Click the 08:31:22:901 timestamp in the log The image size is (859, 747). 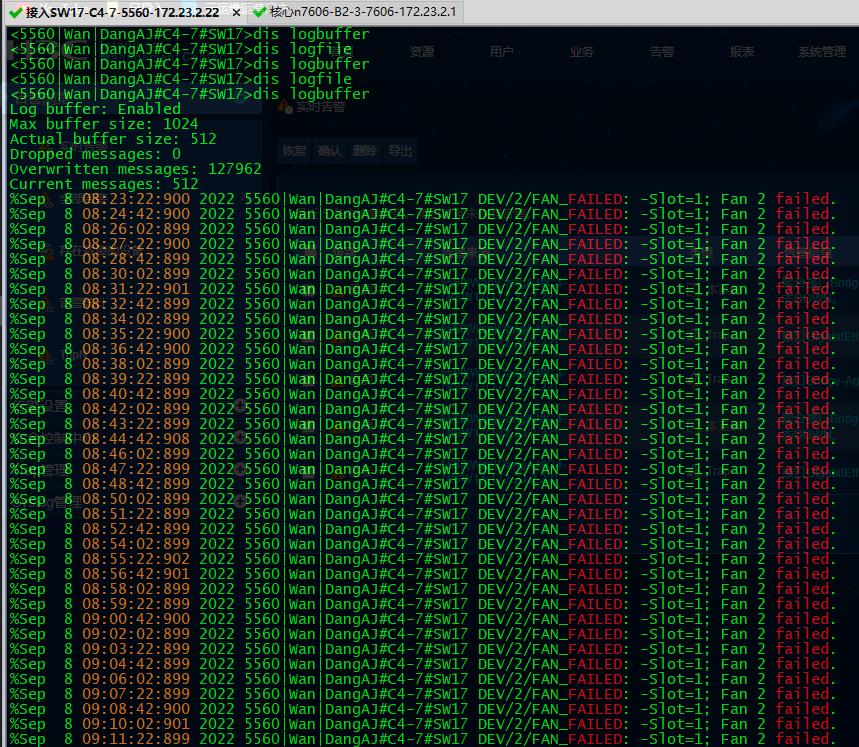tap(136, 289)
